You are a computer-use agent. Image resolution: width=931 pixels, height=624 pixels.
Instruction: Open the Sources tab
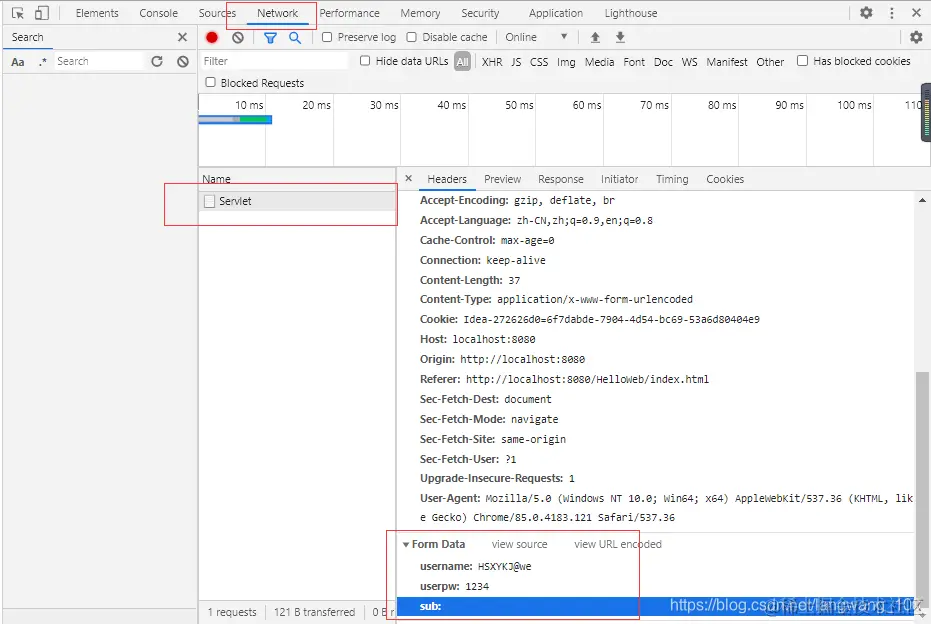click(x=217, y=13)
